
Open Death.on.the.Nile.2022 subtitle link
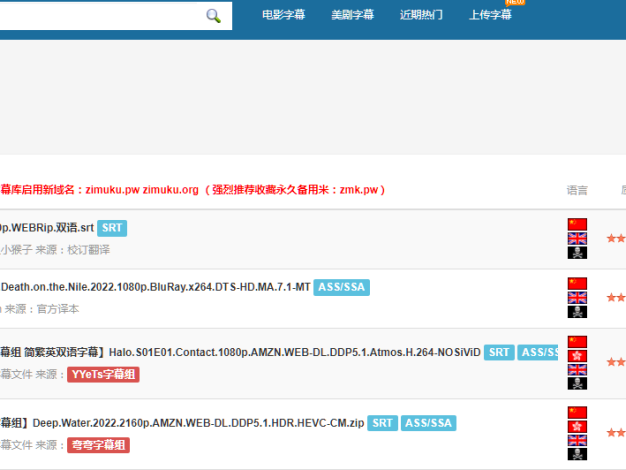[x=155, y=287]
